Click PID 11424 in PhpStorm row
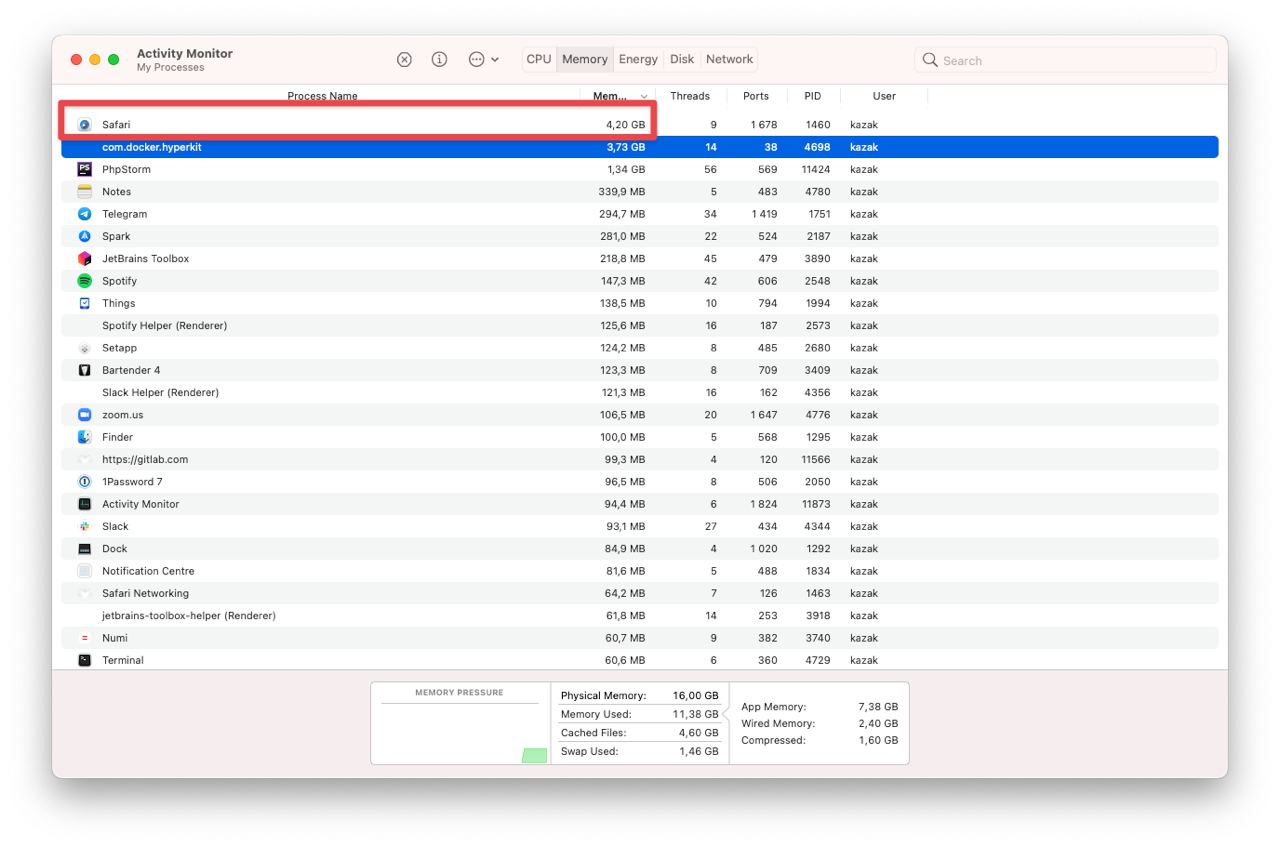The width and height of the screenshot is (1280, 847). [816, 170]
